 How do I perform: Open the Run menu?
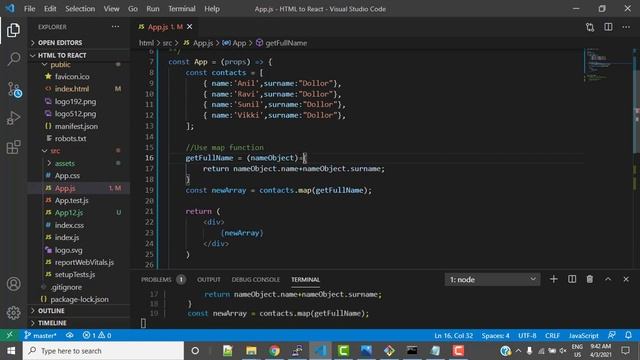(153, 9)
